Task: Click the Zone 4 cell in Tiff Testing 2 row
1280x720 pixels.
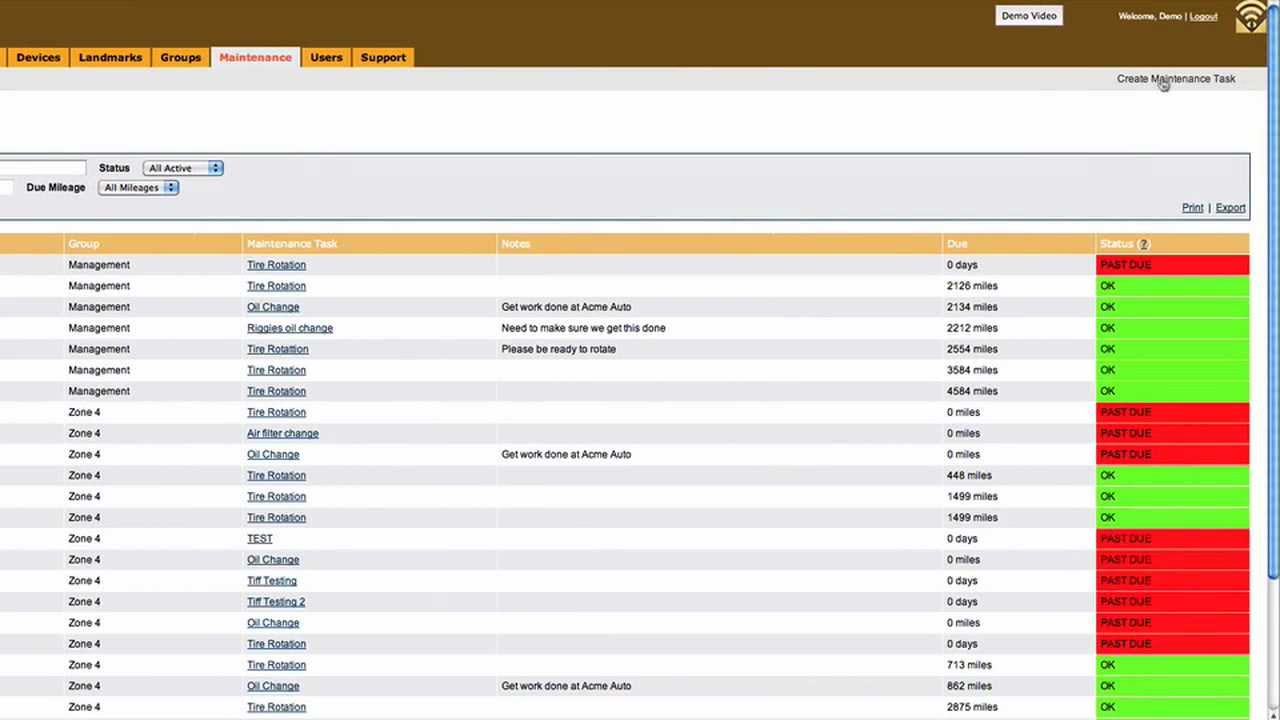Action: [x=84, y=601]
